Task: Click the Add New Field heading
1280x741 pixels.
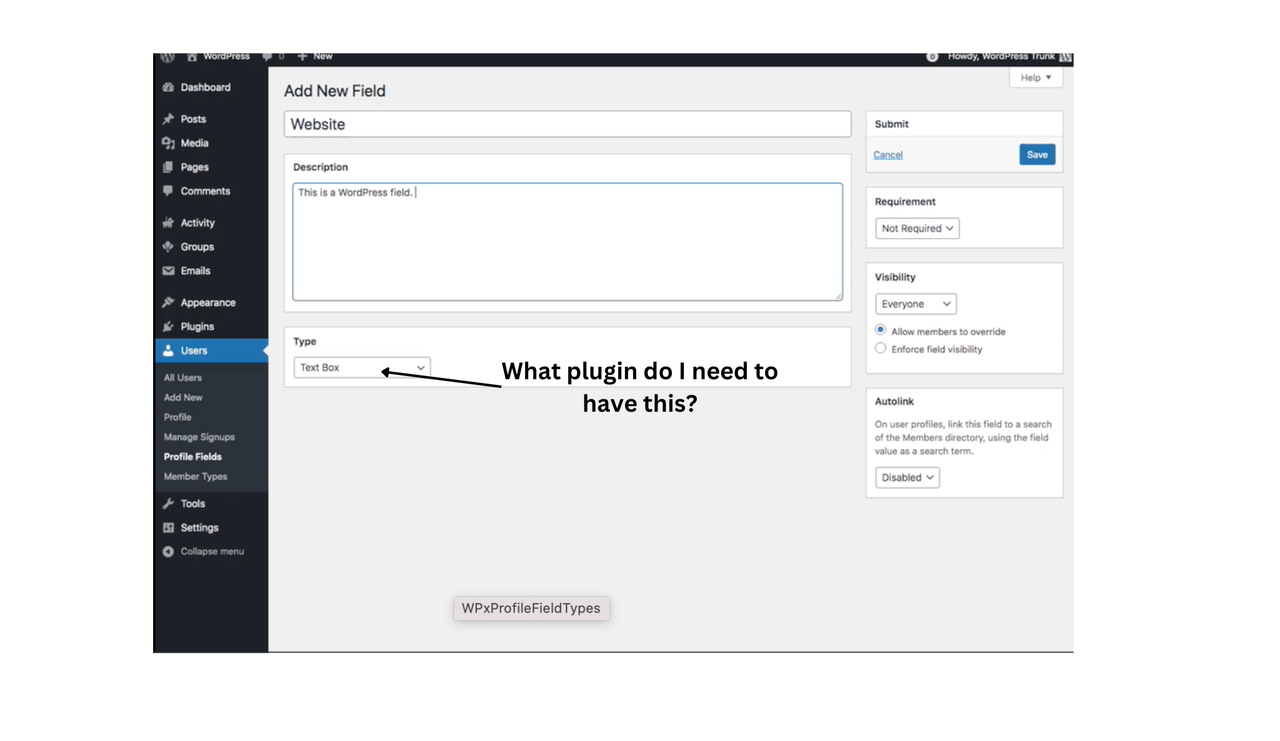Action: [x=335, y=91]
